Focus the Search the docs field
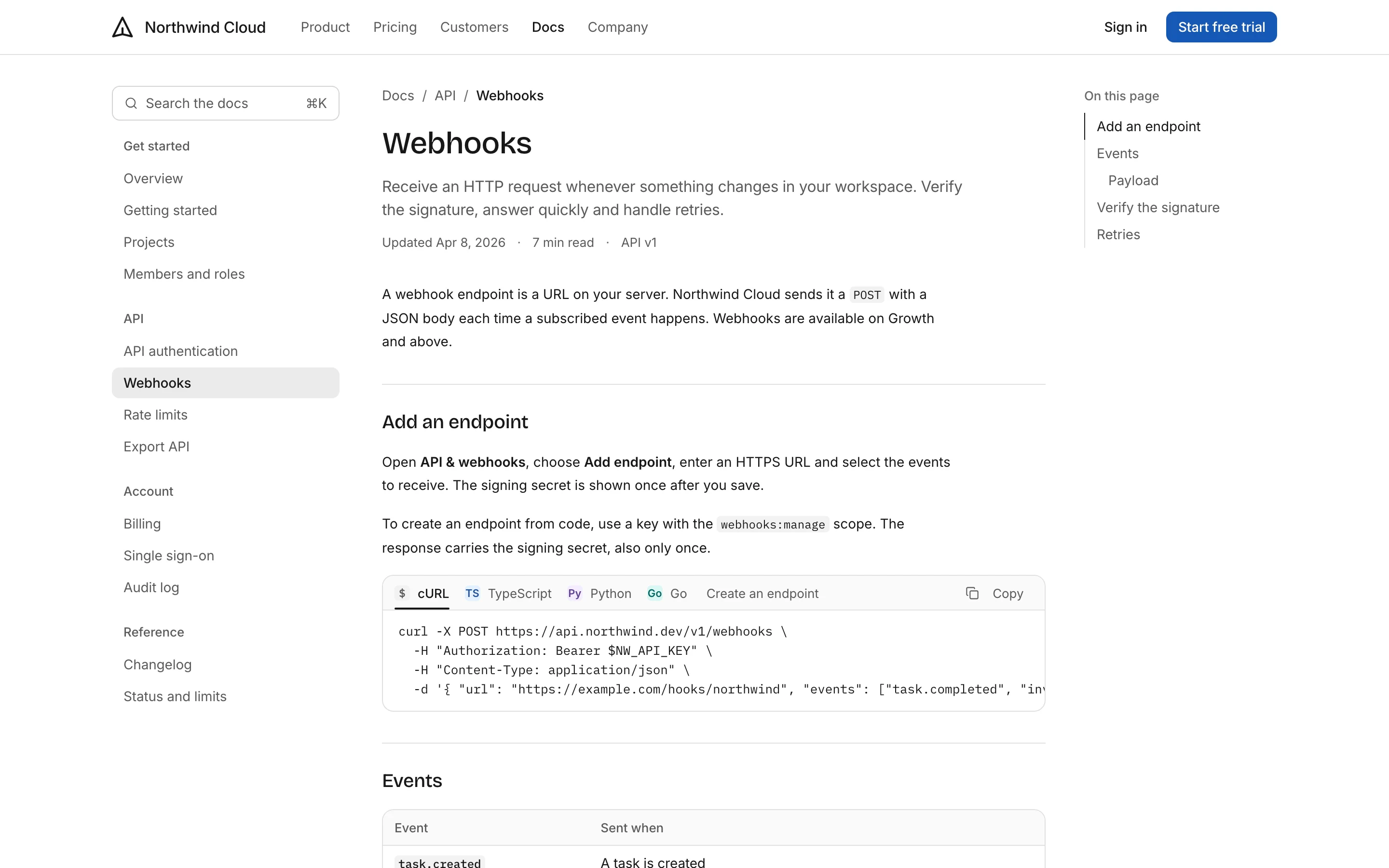Screen dimensions: 1389x868 [x=226, y=103]
